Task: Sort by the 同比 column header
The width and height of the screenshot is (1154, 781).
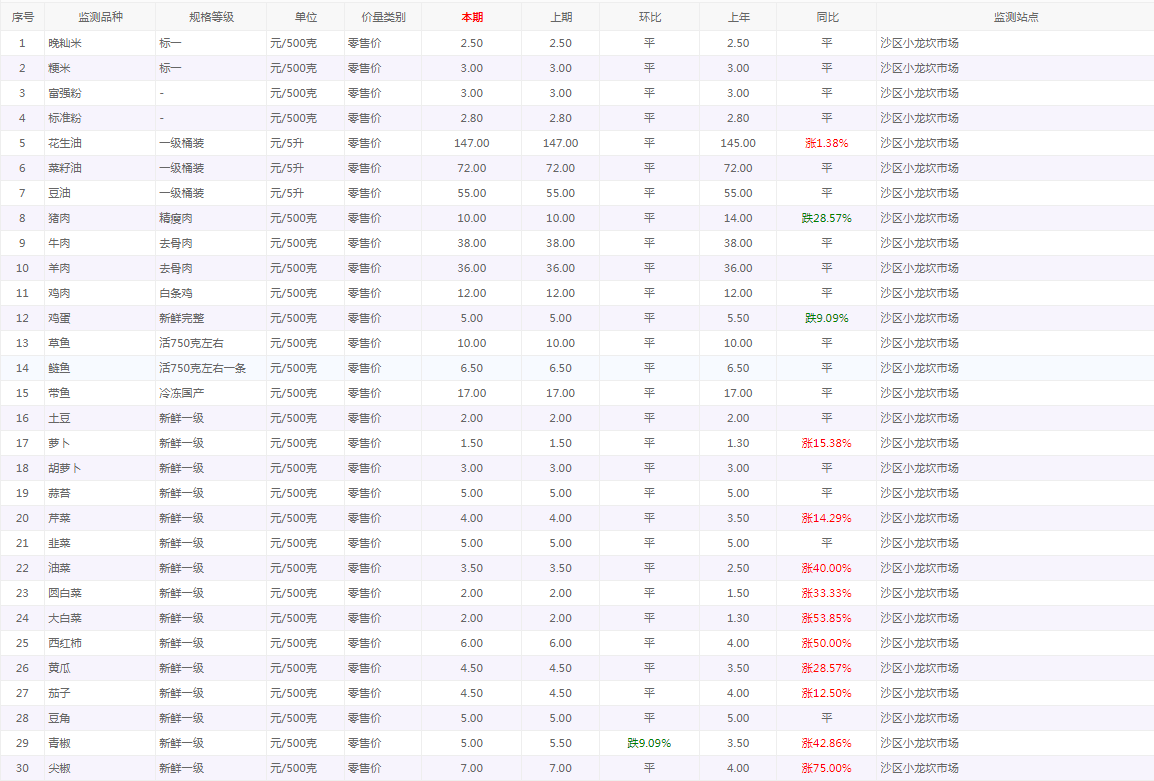Action: pyautogui.click(x=826, y=17)
